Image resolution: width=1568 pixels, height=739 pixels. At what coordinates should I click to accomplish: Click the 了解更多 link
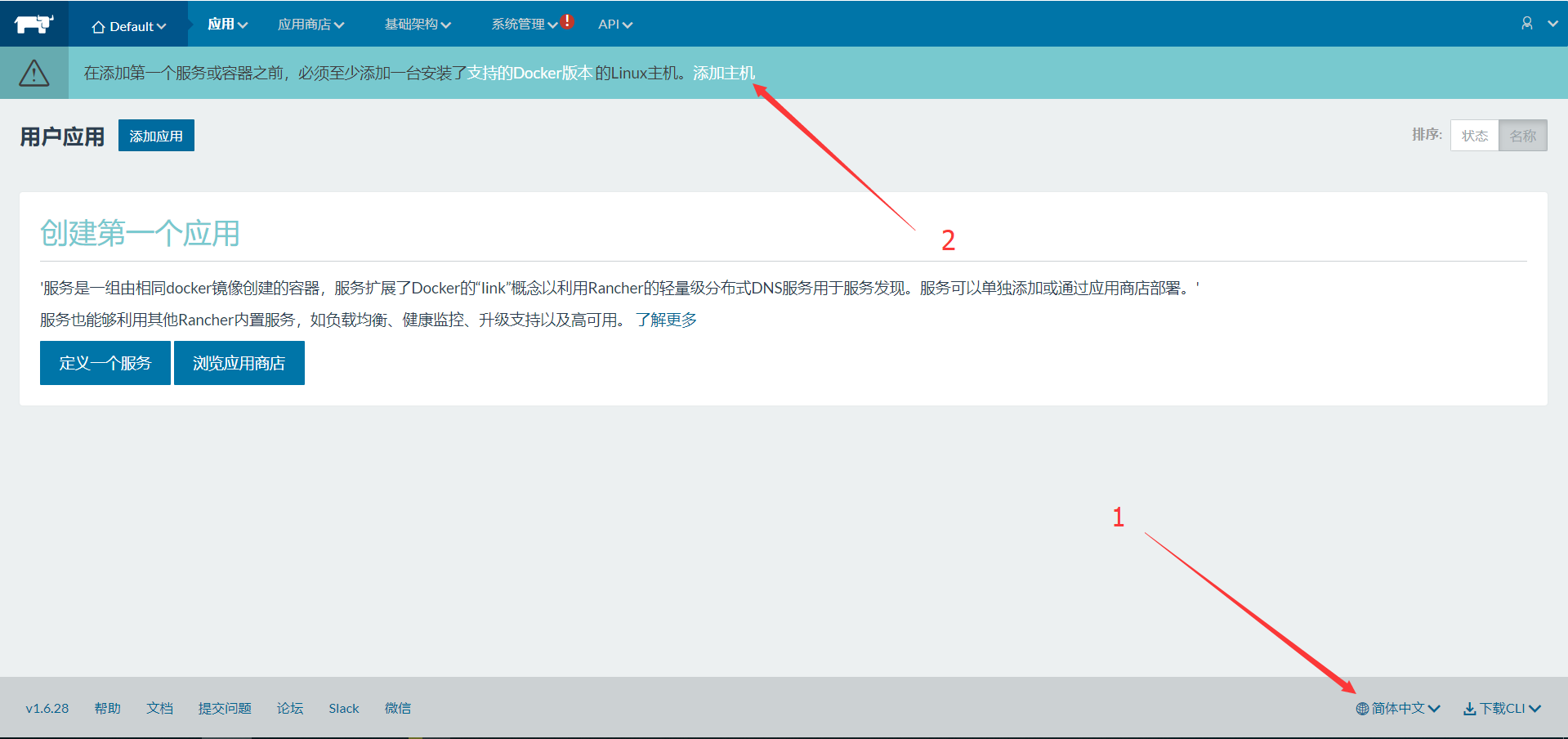[x=666, y=319]
